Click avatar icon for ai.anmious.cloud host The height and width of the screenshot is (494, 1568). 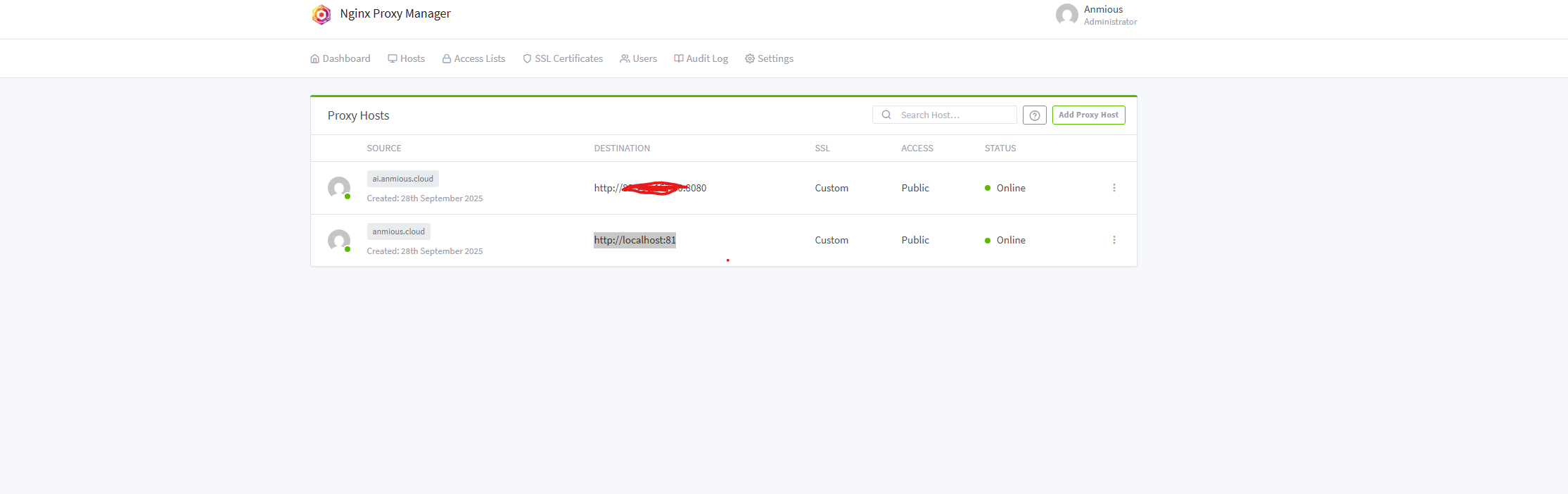click(339, 188)
